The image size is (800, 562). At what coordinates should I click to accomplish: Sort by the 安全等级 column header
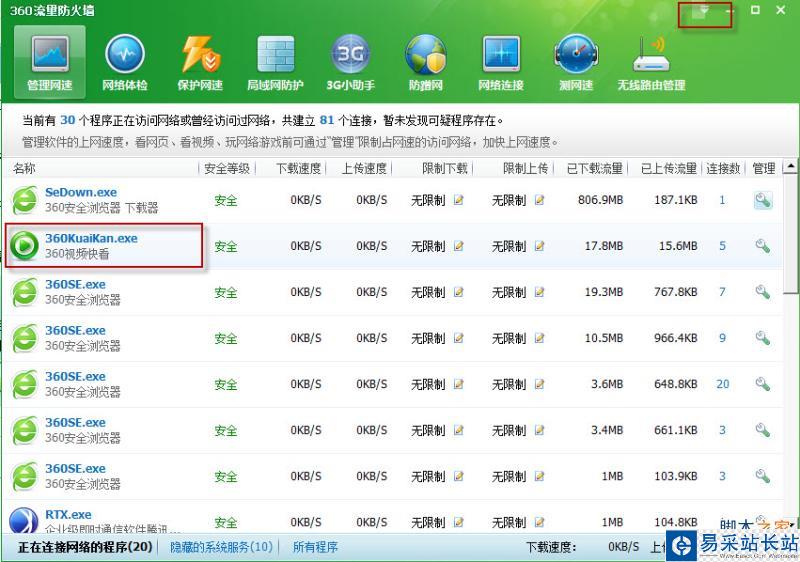point(227,168)
